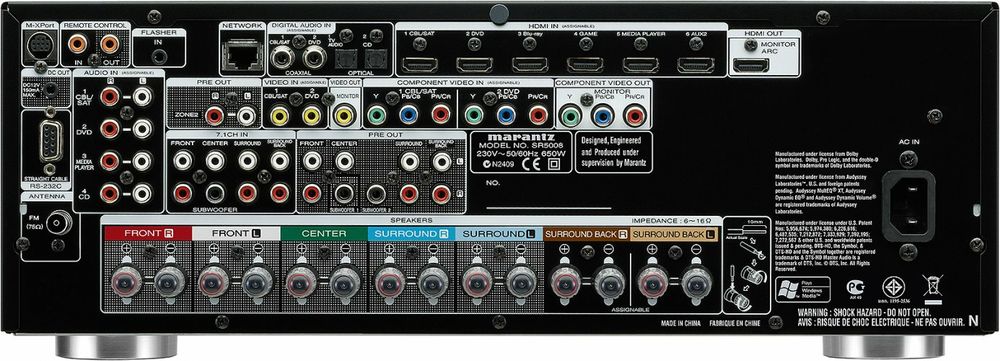
Task: Click the optical 1 TV AUDIO input
Action: pyautogui.click(x=346, y=59)
